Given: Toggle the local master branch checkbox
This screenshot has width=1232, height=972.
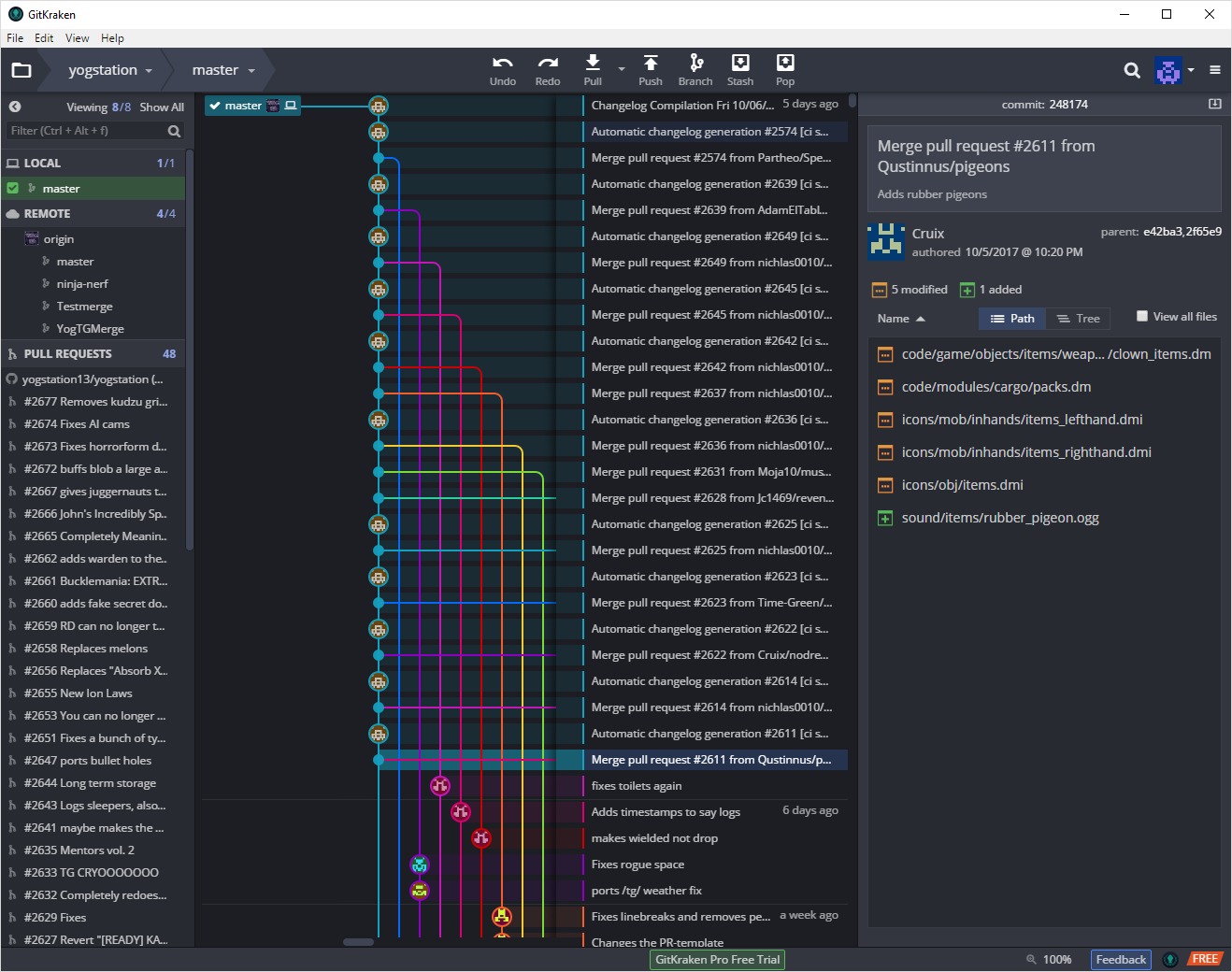Looking at the screenshot, I should 13,188.
